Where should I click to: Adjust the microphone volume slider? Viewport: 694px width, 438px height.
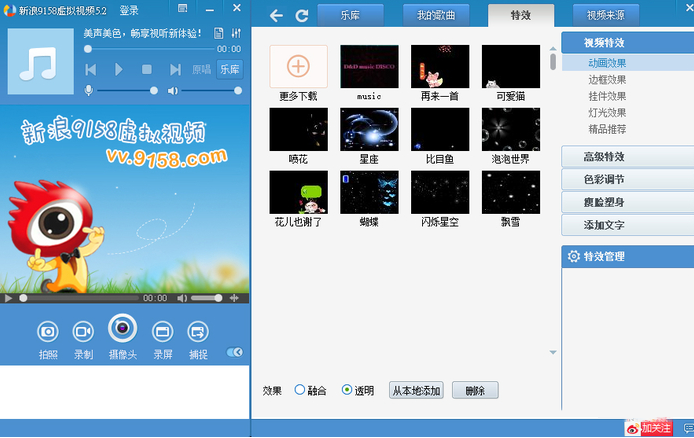pos(125,91)
